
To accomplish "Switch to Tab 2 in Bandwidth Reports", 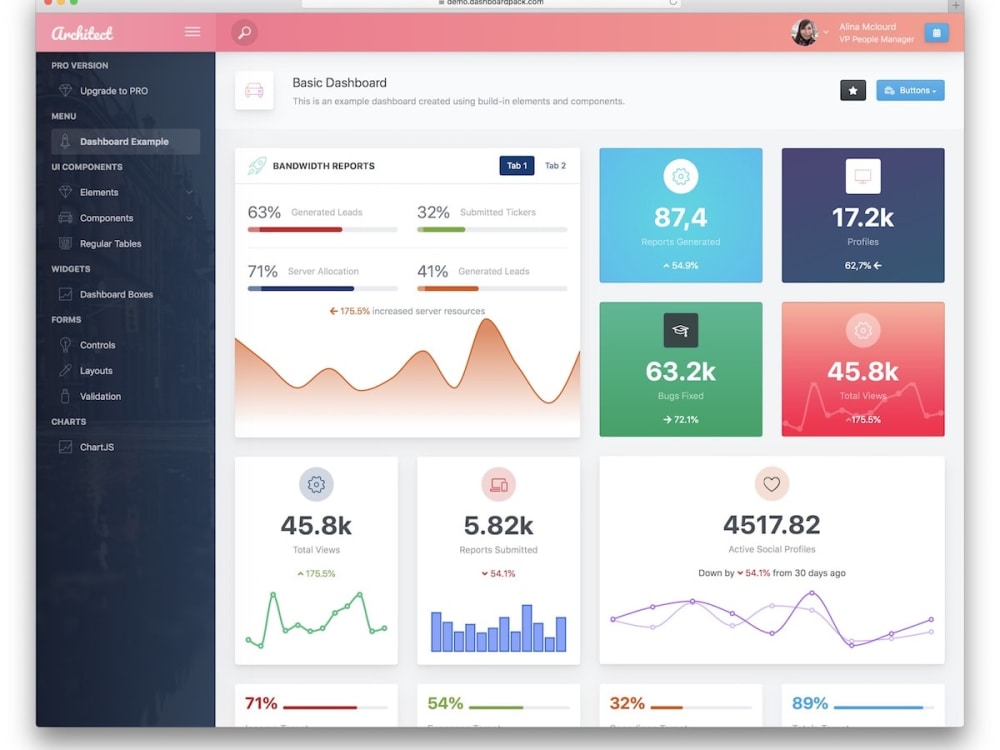I will (x=555, y=166).
